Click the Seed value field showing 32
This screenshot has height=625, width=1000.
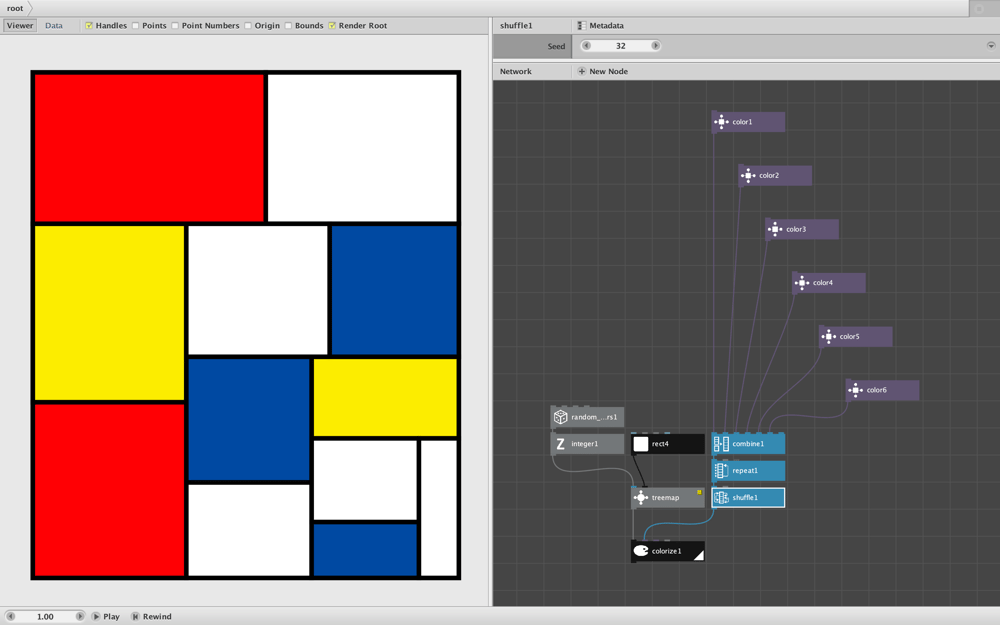click(x=621, y=46)
